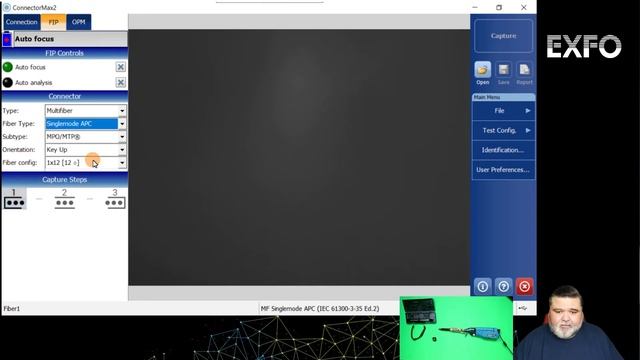Click the Connector section header

[64, 96]
